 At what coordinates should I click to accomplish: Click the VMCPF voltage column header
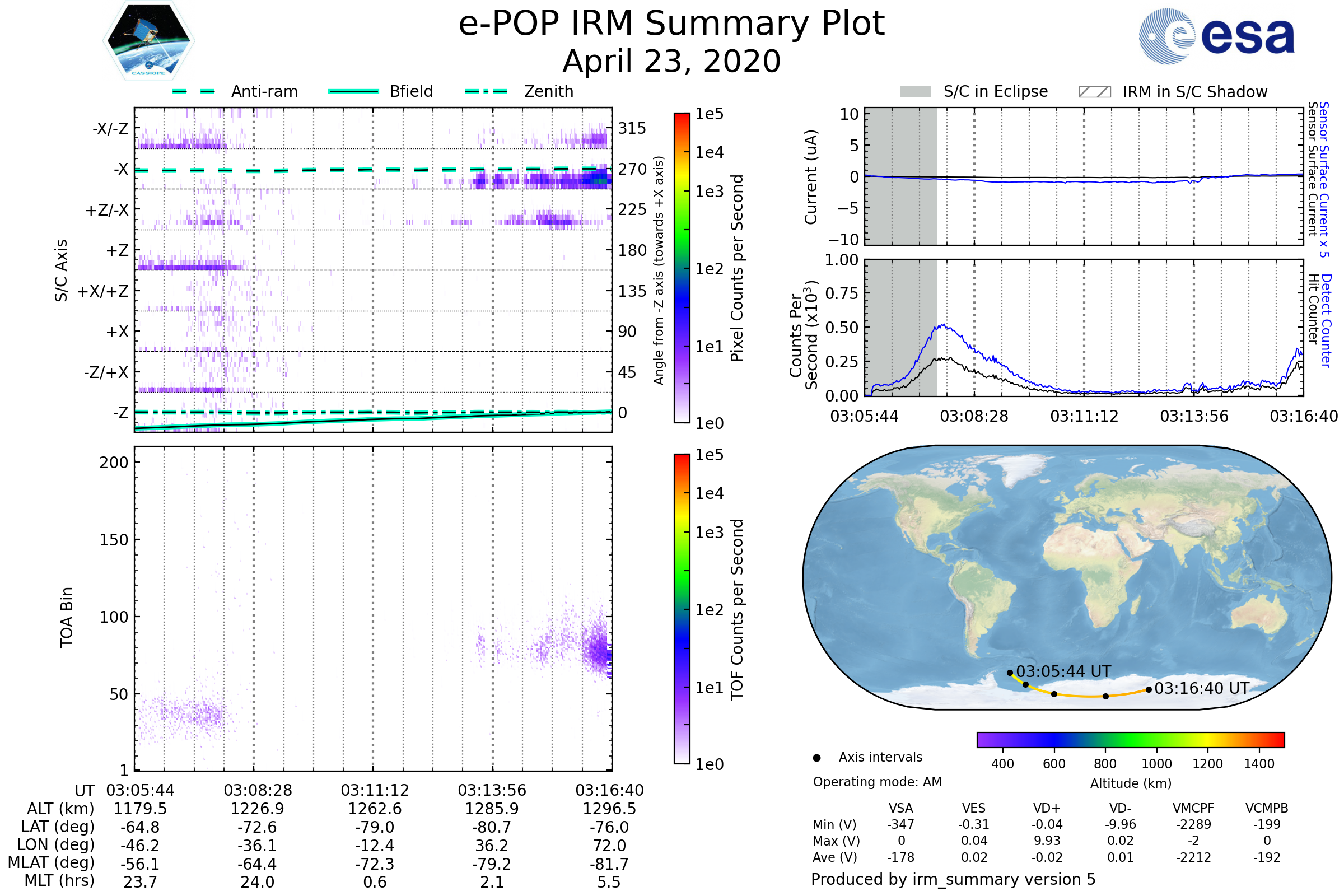point(1193,808)
